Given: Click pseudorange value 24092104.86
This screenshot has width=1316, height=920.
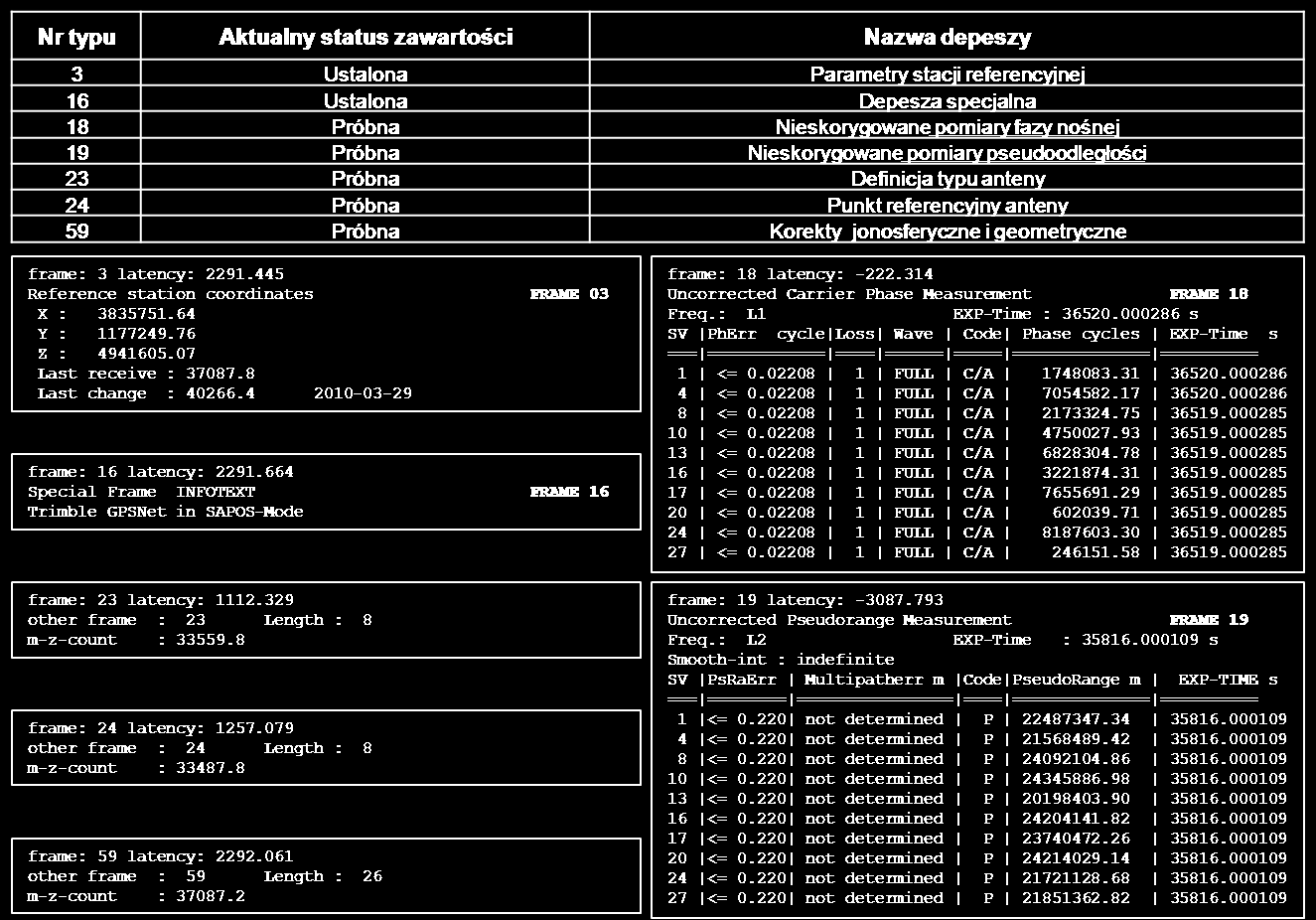Looking at the screenshot, I should (1076, 759).
